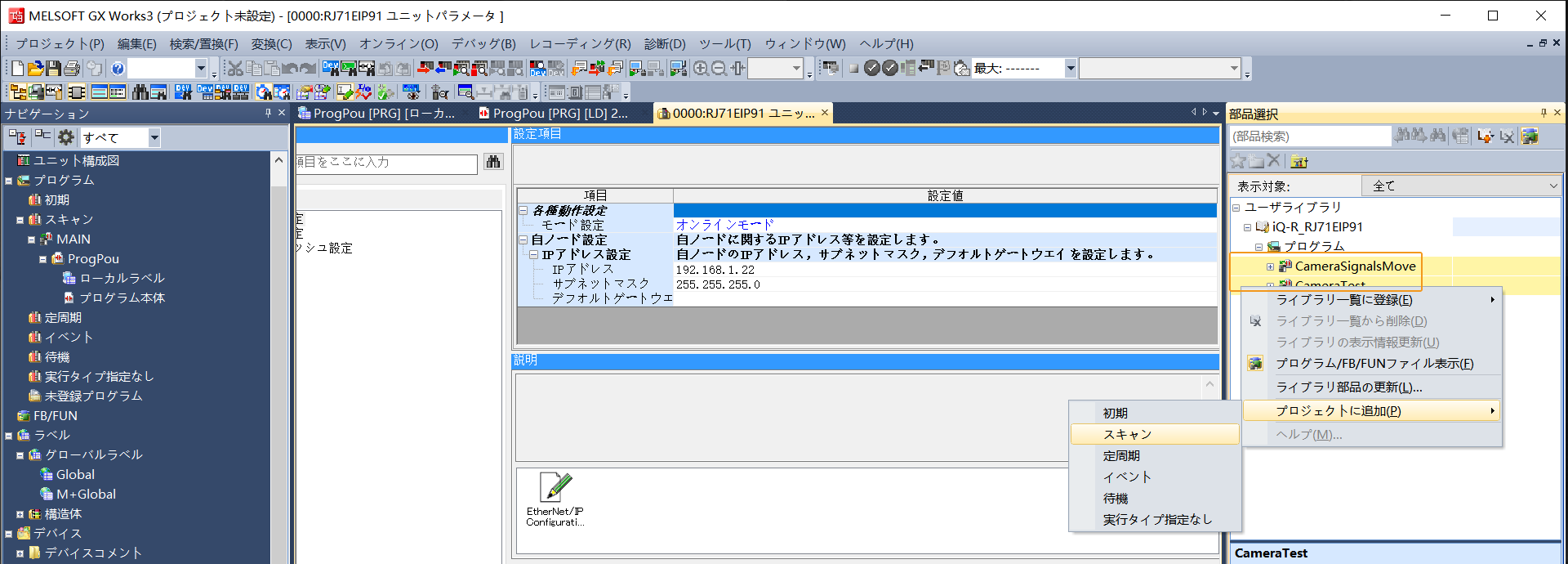Expand the CameraSignalsMove library item
Image resolution: width=1568 pixels, height=564 pixels.
tap(1270, 266)
